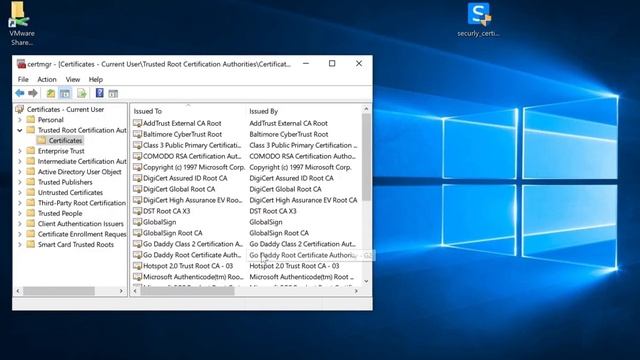This screenshot has width=640, height=360.
Task: Expand Certificate Enrollment Requests node
Action: click(20, 234)
